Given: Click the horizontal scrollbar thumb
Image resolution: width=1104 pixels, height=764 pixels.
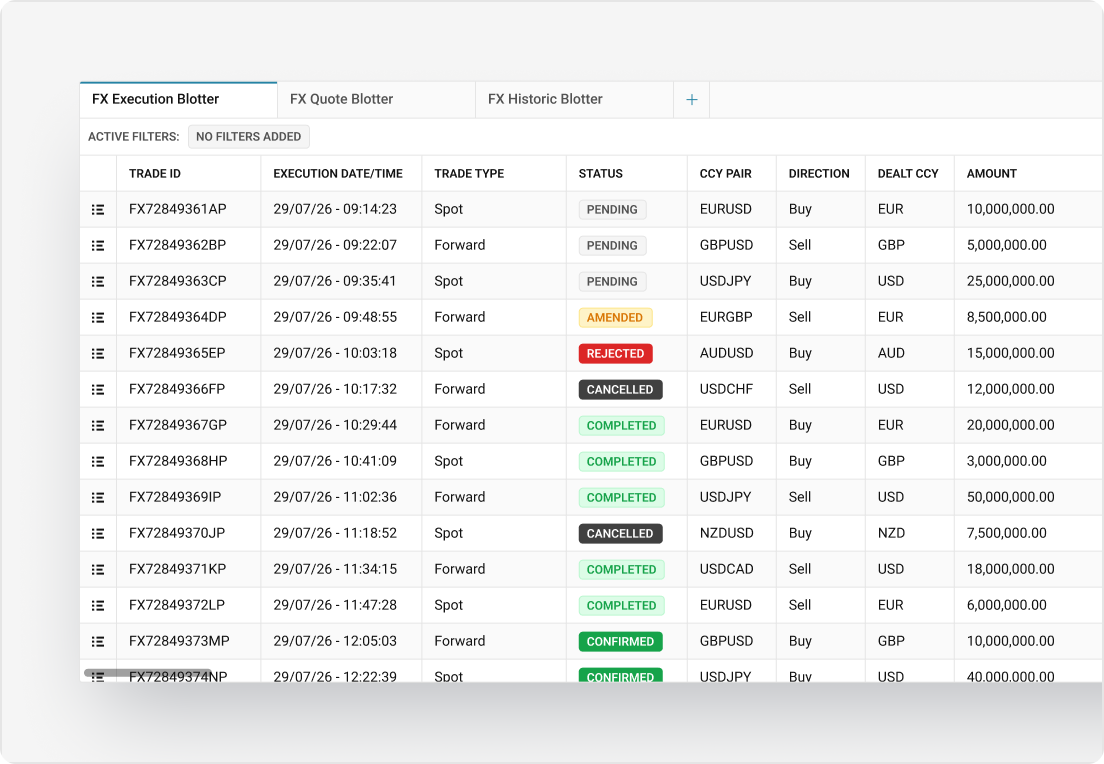Looking at the screenshot, I should click(x=148, y=673).
